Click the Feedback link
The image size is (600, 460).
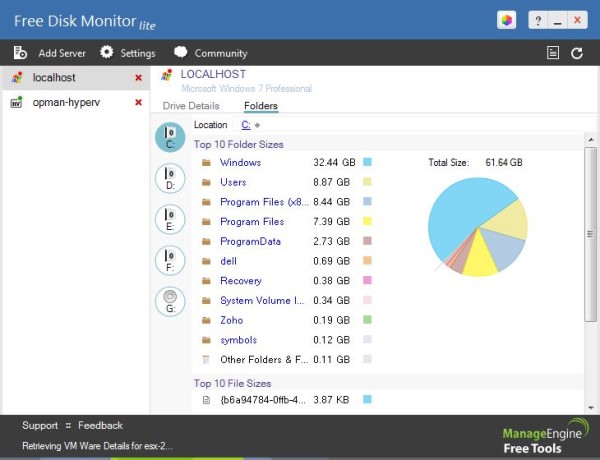click(100, 426)
